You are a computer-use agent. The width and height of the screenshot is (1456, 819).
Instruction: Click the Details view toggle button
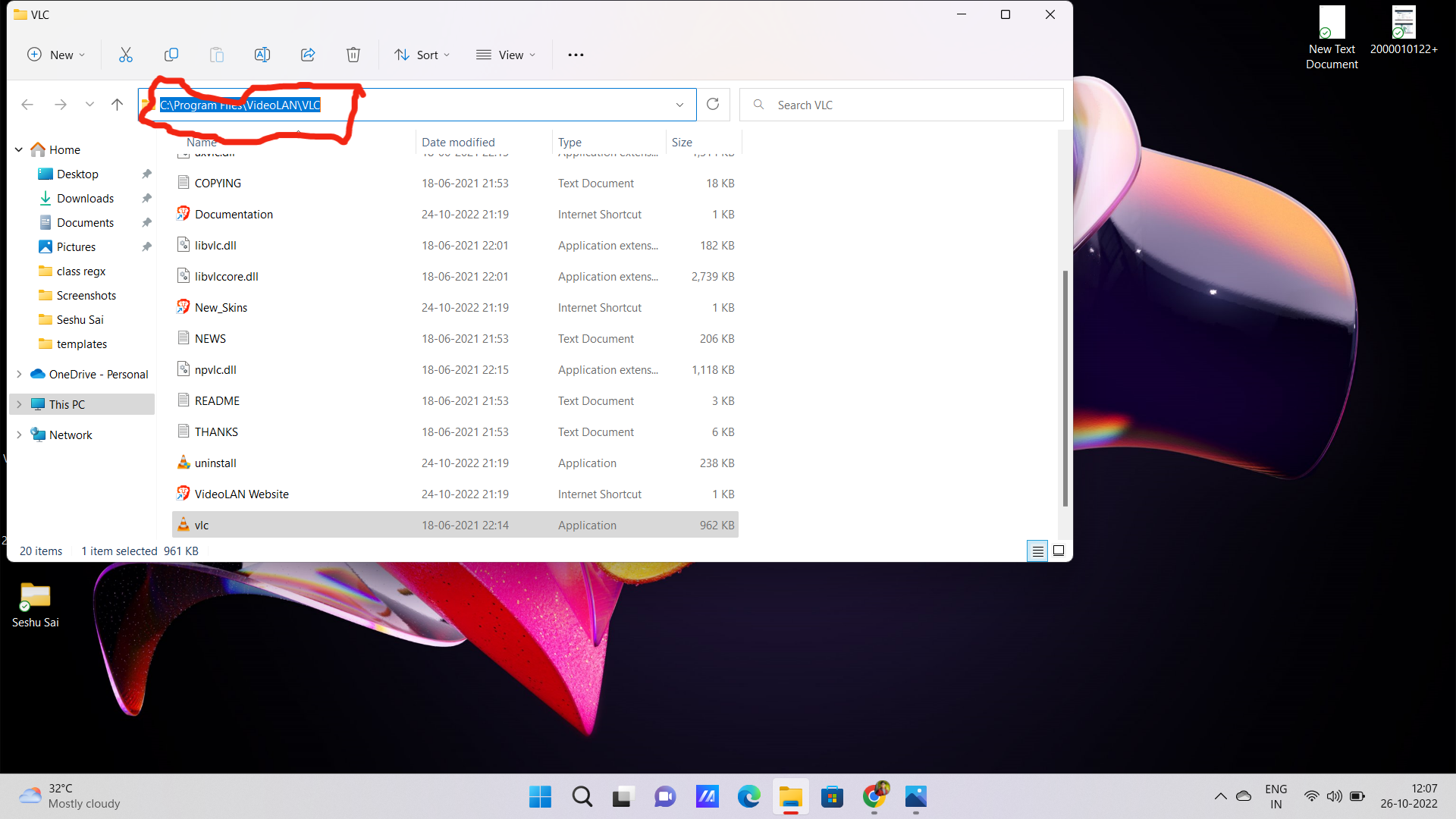[x=1037, y=551]
